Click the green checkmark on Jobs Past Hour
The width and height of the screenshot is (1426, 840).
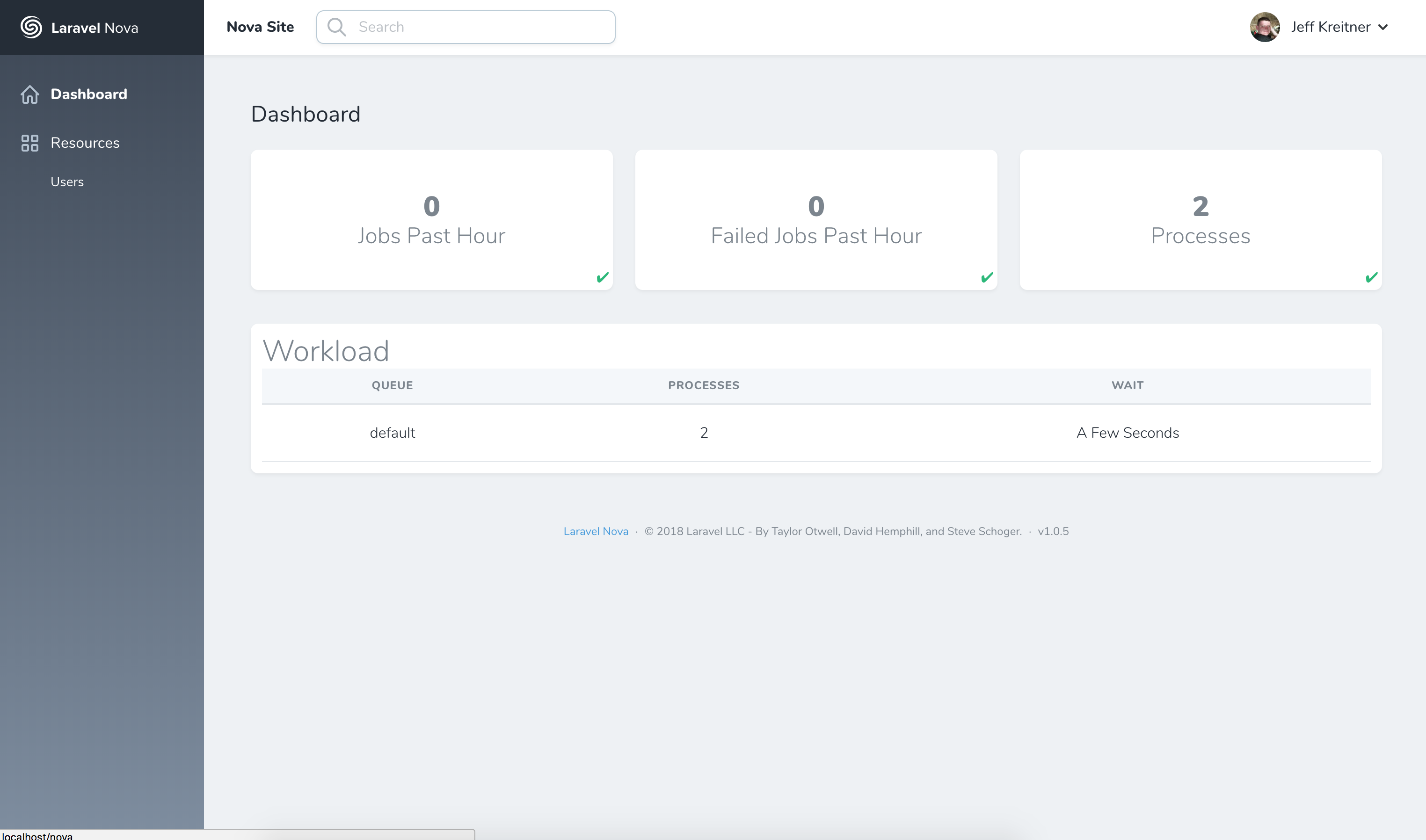coord(602,277)
